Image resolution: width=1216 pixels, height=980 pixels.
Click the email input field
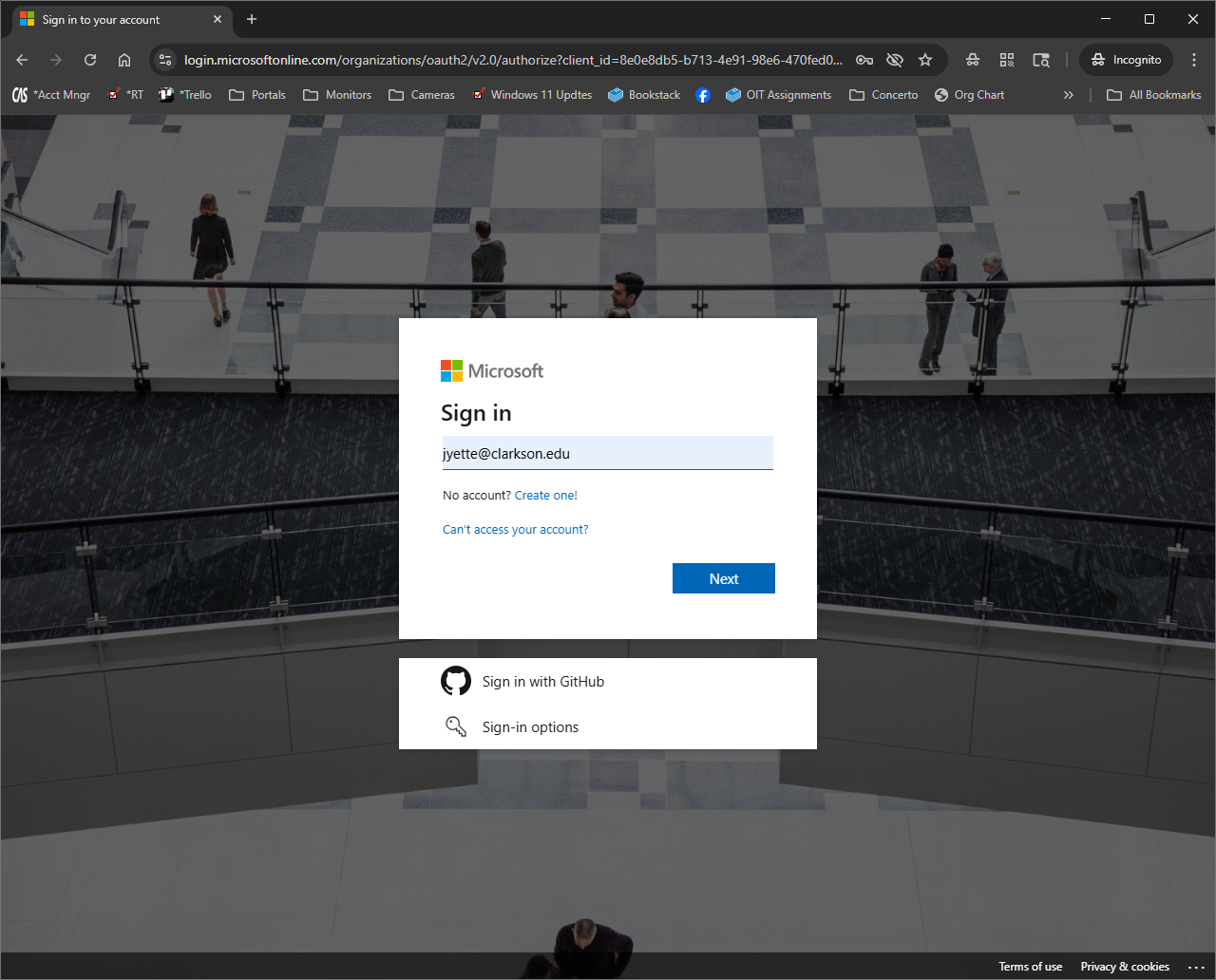pos(608,453)
